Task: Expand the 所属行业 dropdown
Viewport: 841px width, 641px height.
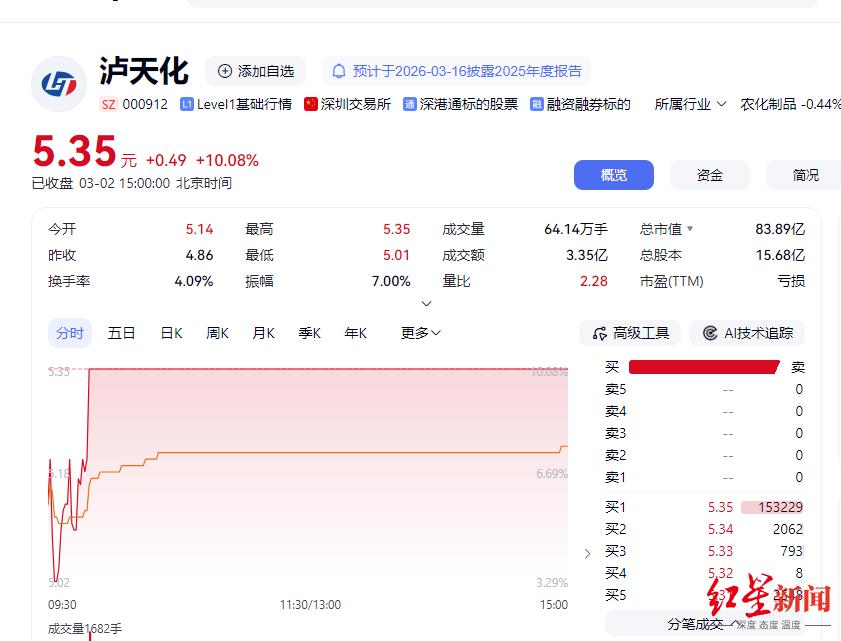Action: 691,104
